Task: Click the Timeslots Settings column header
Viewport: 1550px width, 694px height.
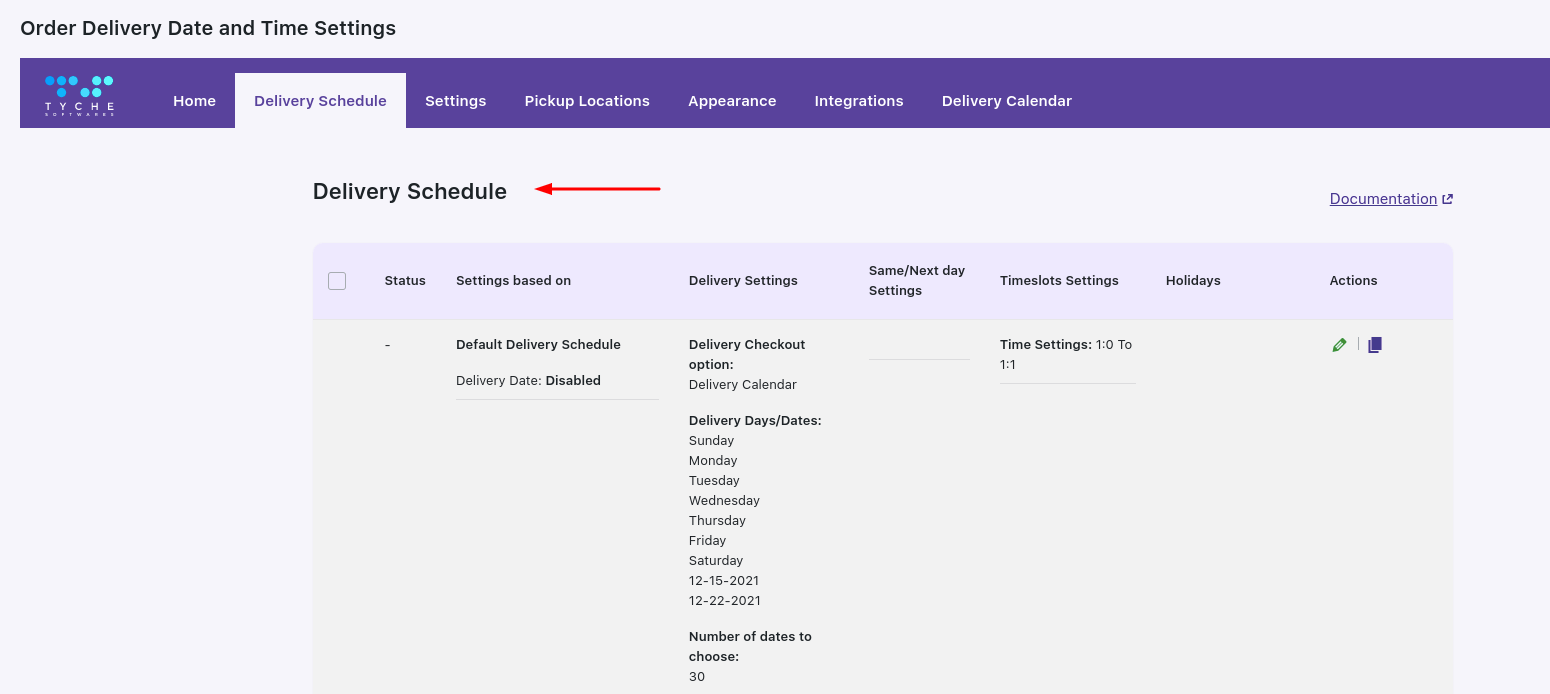Action: 1059,281
